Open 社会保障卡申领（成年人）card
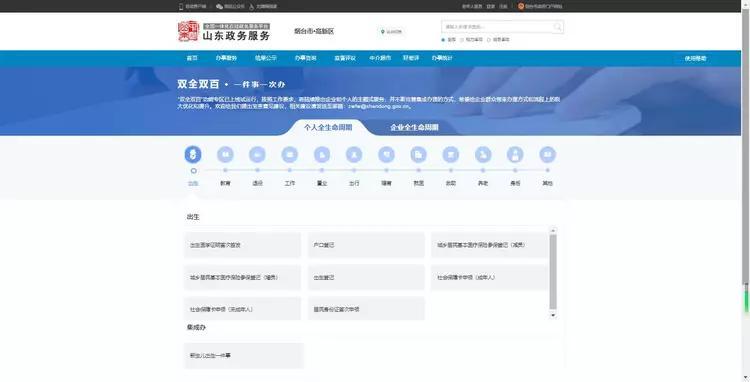 [x=489, y=277]
